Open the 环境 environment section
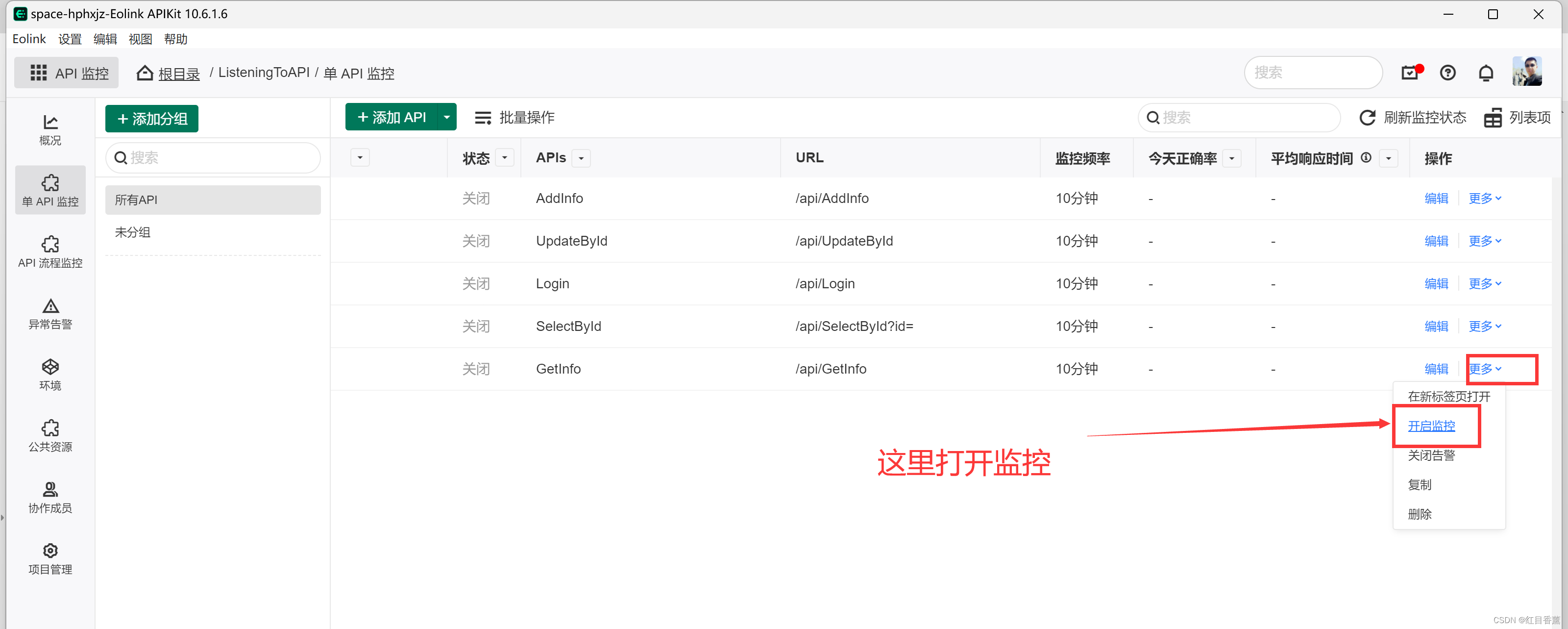This screenshot has height=629, width=1568. (50, 374)
